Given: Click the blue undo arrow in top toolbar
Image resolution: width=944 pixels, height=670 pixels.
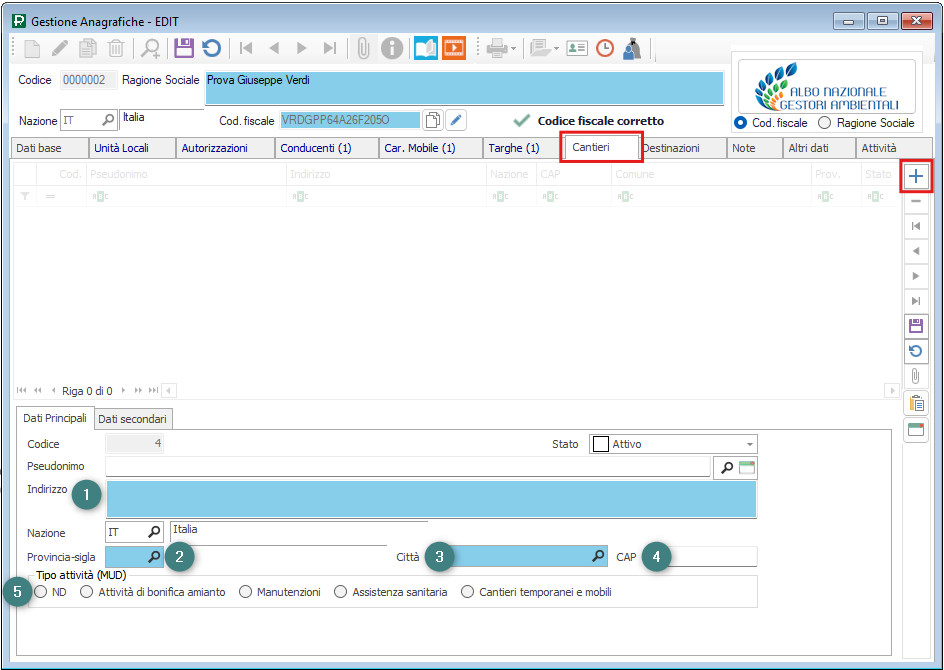Looking at the screenshot, I should (211, 47).
